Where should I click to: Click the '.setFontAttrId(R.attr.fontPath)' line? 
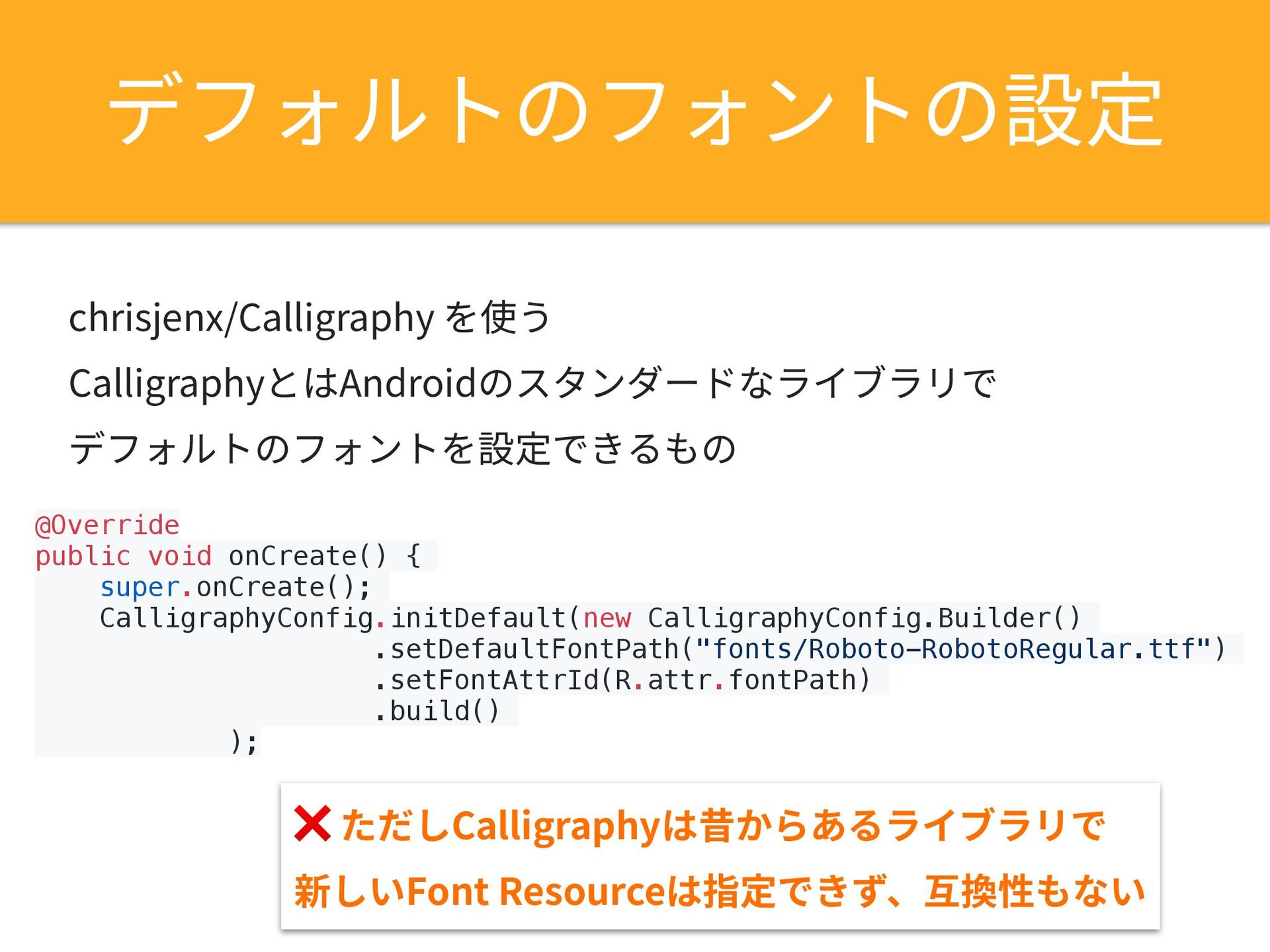(x=622, y=680)
